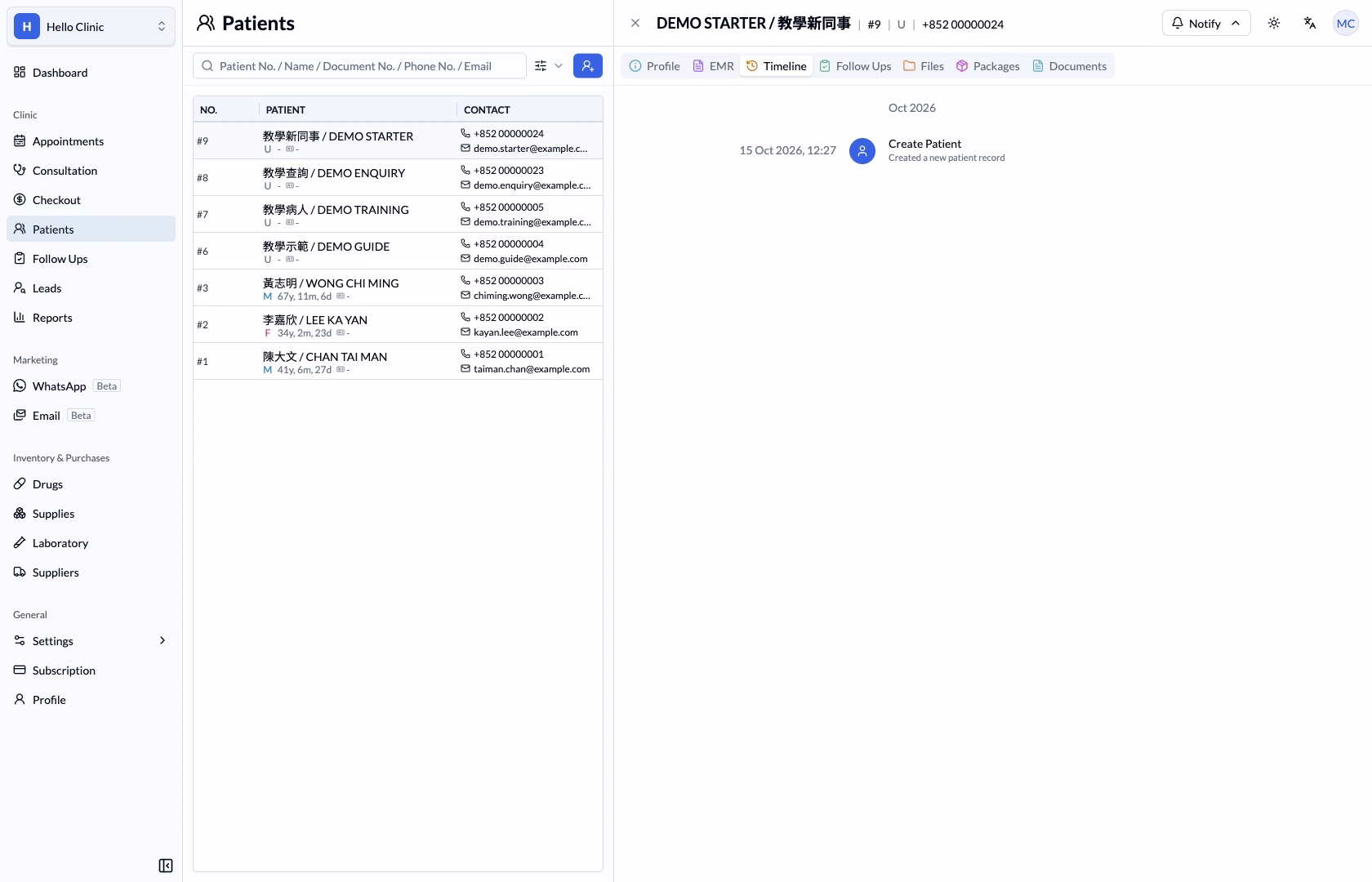Focus the patient search input field
This screenshot has width=1372, height=882.
pyautogui.click(x=359, y=66)
